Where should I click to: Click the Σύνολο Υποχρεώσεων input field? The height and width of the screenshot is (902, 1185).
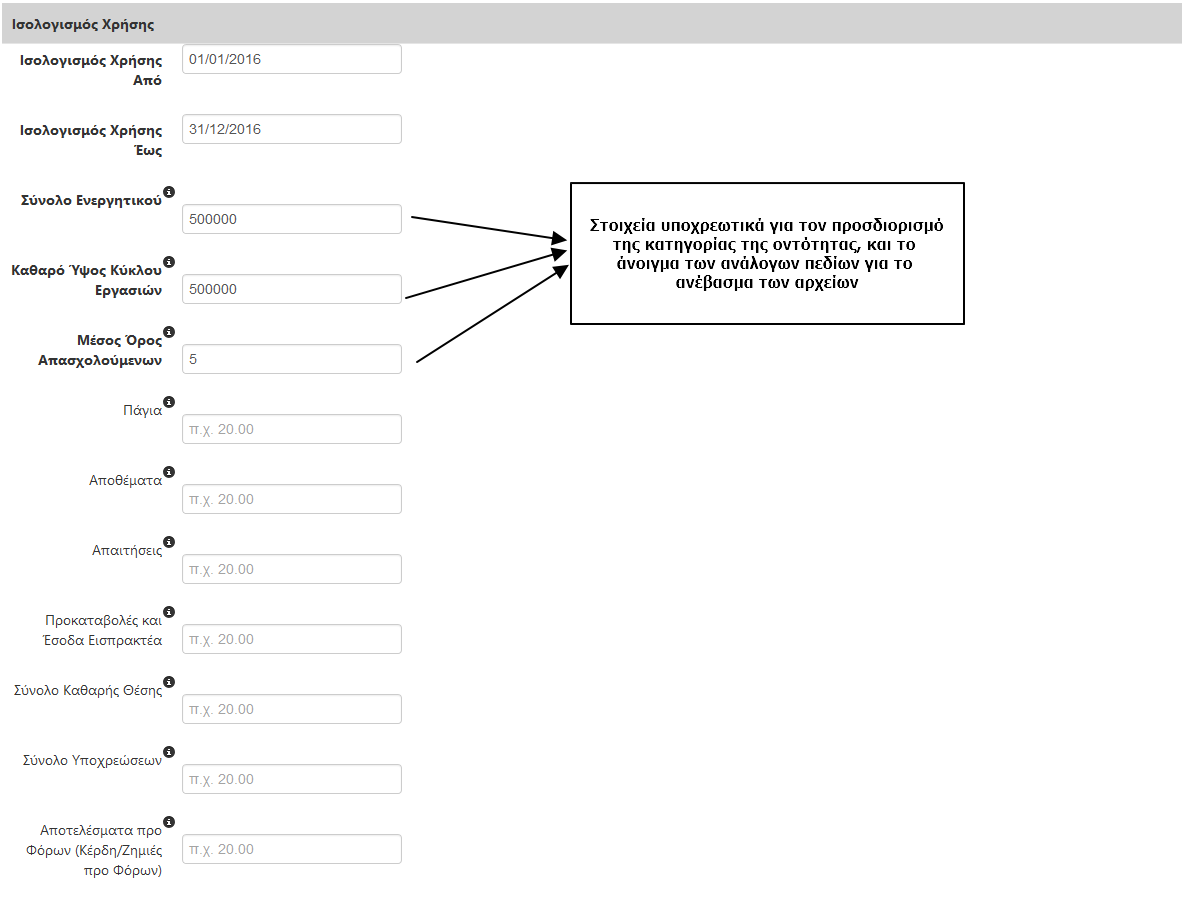(291, 779)
